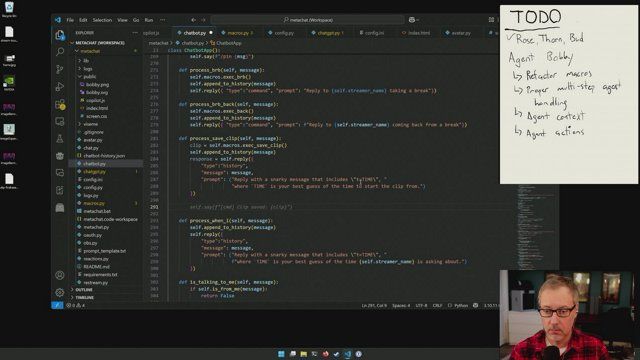Screen dimensions: 640x360
Task: Go forward with the navigation arrow
Action: coord(203,20)
